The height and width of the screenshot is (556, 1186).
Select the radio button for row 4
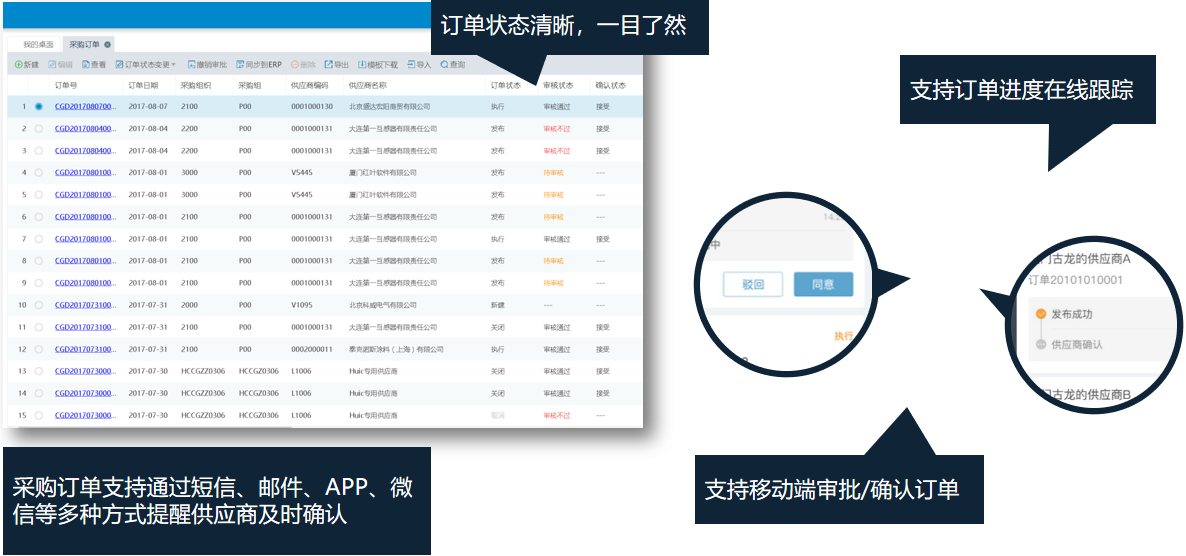[39, 172]
